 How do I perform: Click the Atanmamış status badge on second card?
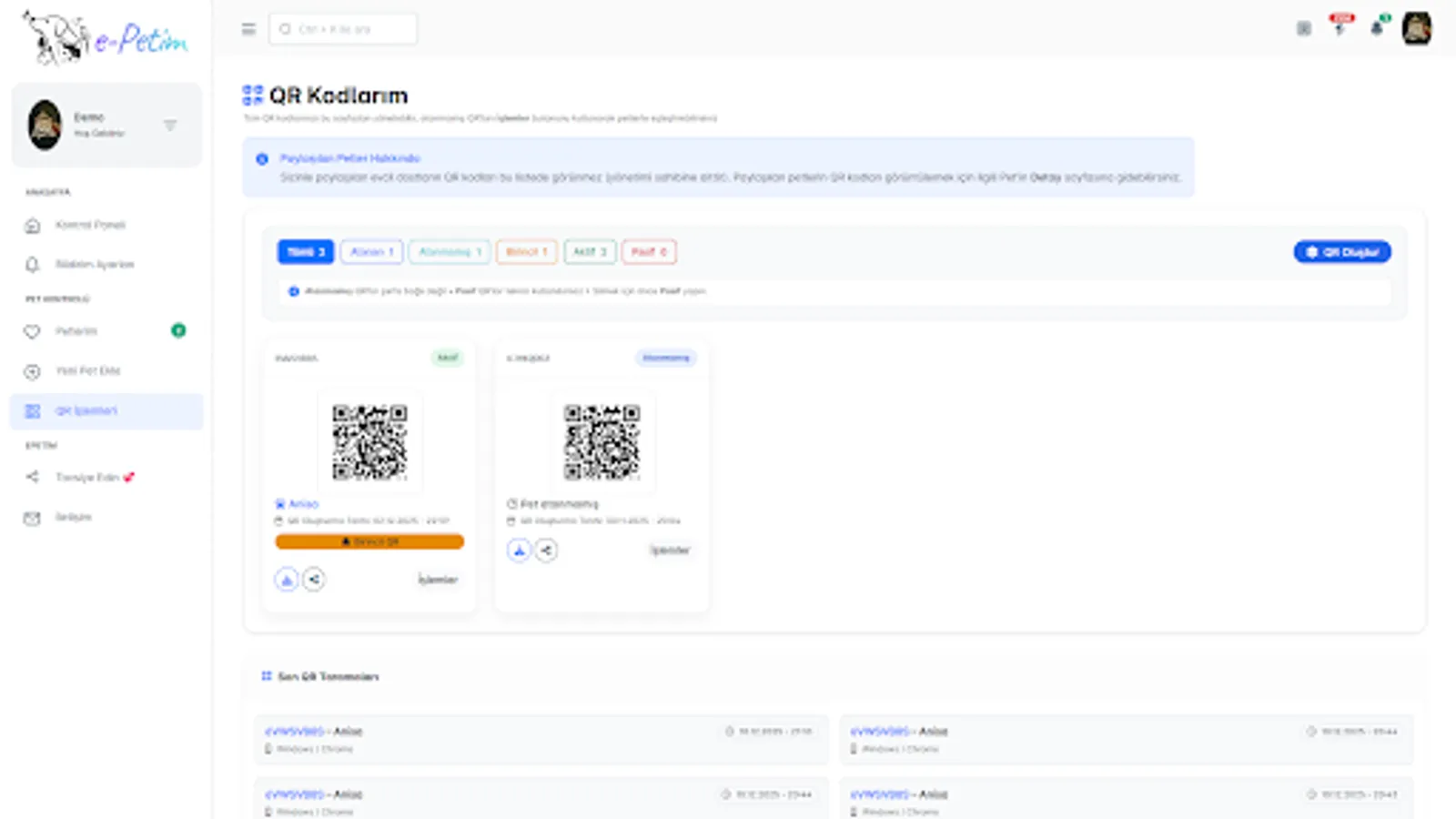[666, 358]
